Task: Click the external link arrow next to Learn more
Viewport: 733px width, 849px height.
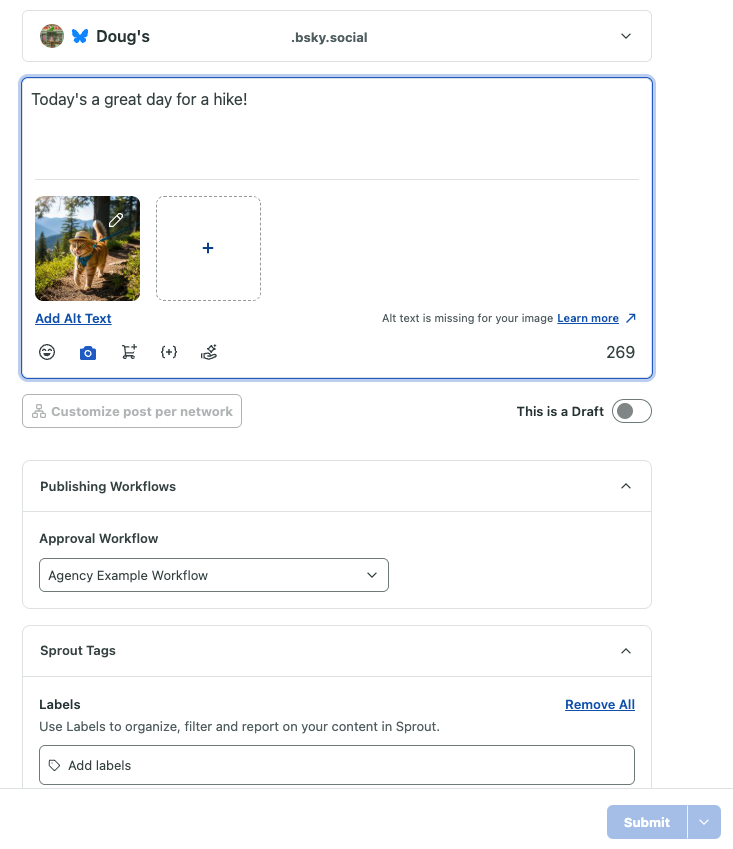Action: pyautogui.click(x=627, y=318)
